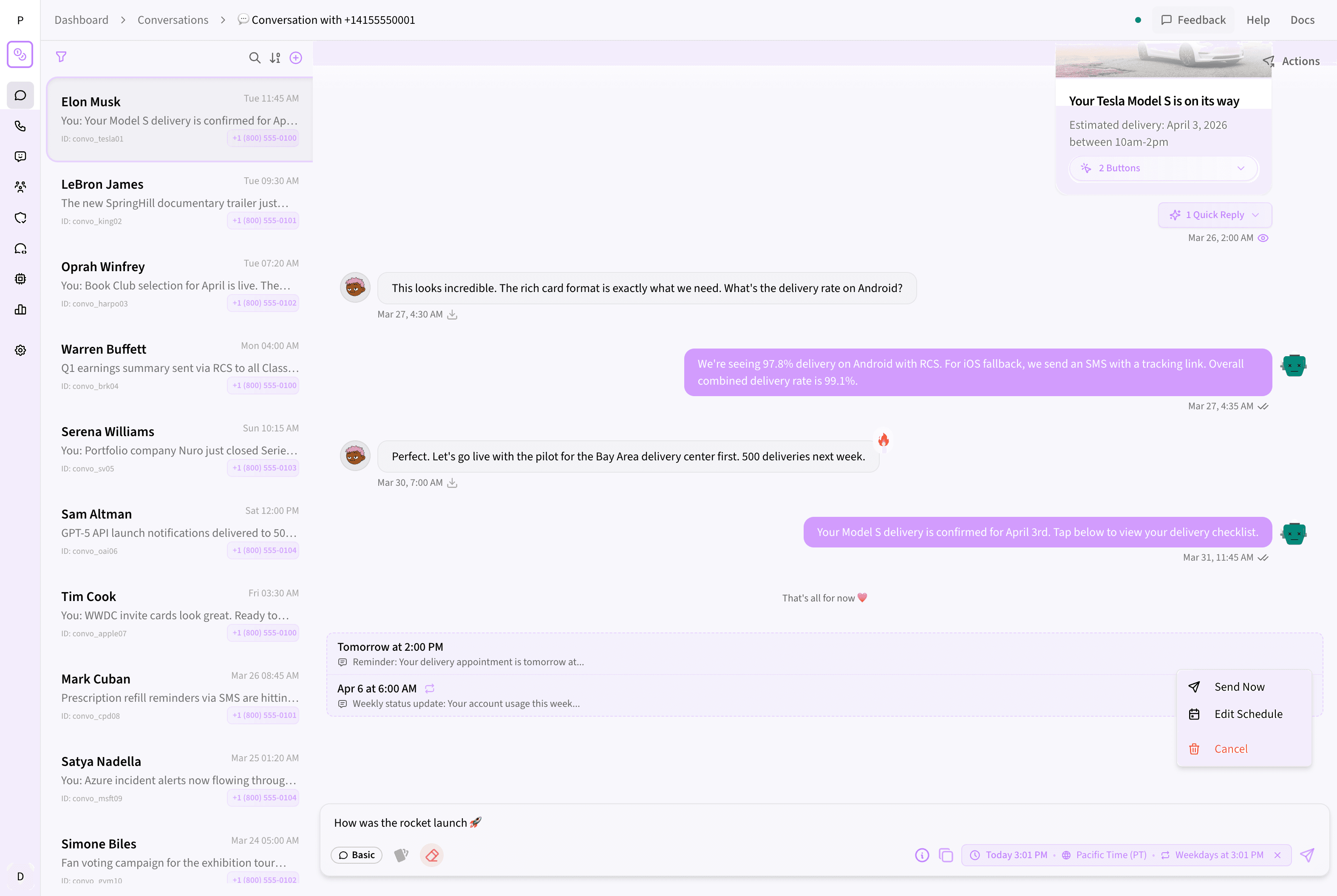
Task: Open the Basic message type selector
Action: pos(357,855)
